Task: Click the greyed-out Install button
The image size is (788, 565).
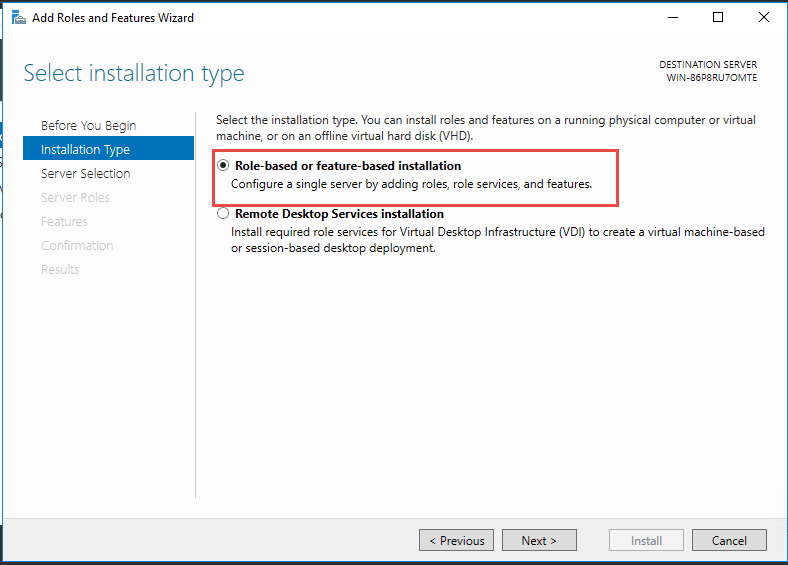Action: [646, 540]
